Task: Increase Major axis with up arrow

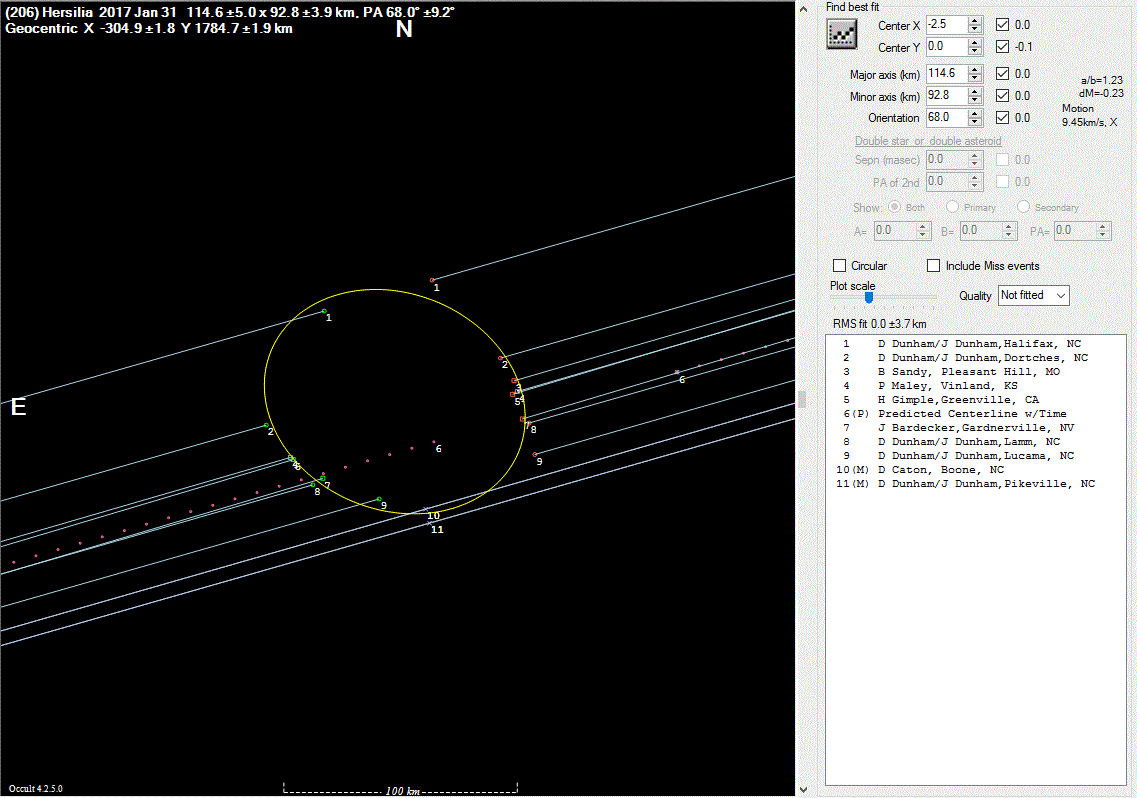Action: (x=975, y=69)
